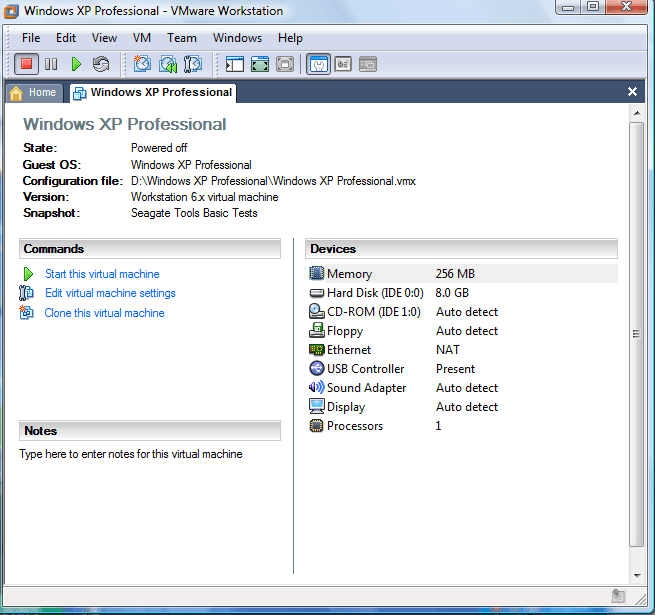Click Clone this virtual machine link

pyautogui.click(x=104, y=313)
